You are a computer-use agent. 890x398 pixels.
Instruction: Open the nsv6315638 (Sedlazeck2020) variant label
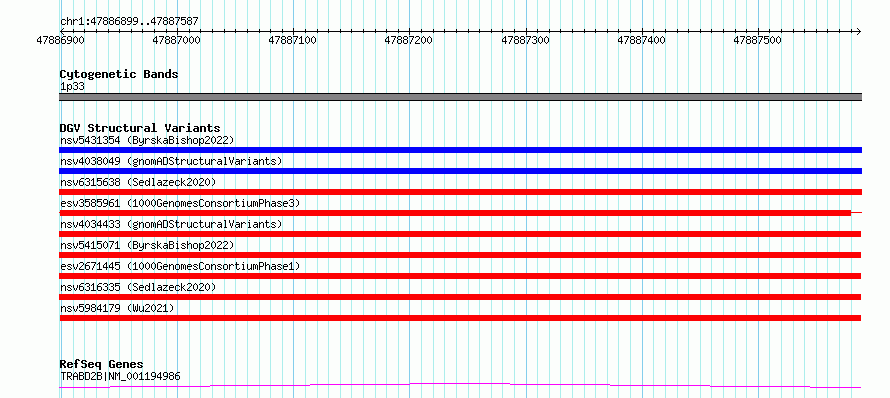pos(138,182)
